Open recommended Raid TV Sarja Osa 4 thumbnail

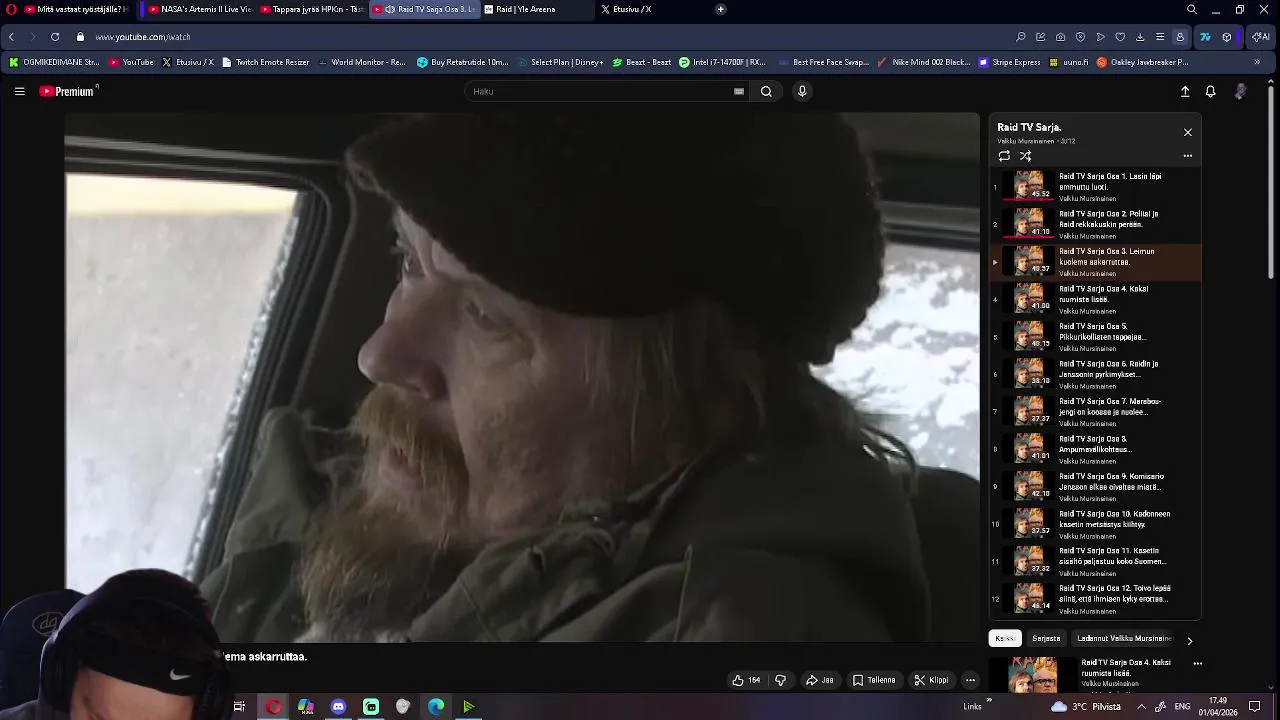1033,676
